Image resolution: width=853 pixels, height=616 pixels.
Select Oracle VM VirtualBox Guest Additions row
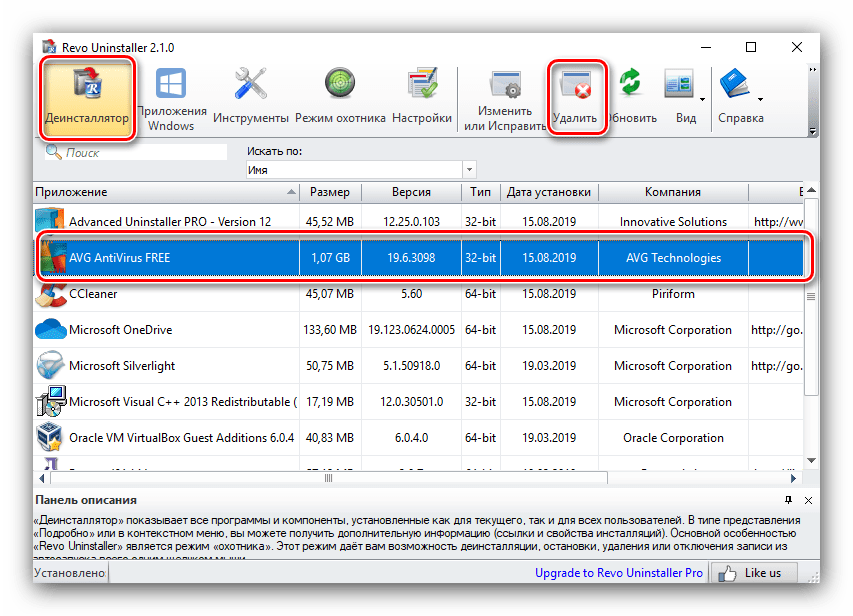coord(418,438)
